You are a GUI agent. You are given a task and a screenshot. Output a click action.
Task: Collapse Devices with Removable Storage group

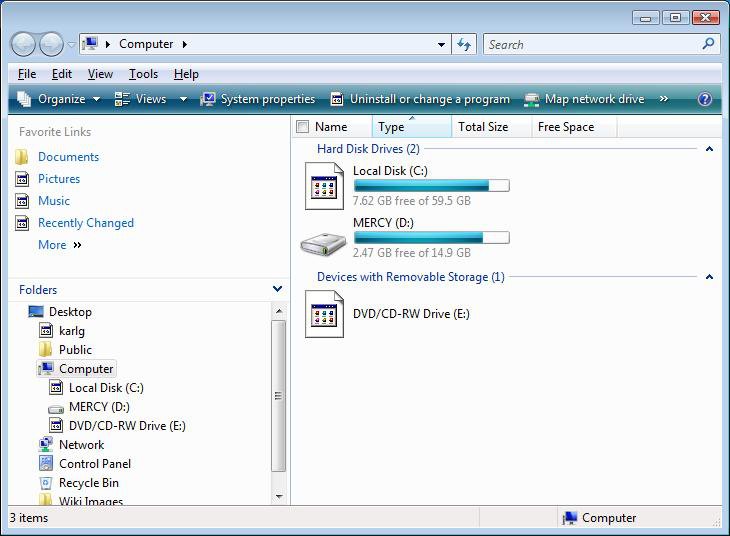click(710, 277)
